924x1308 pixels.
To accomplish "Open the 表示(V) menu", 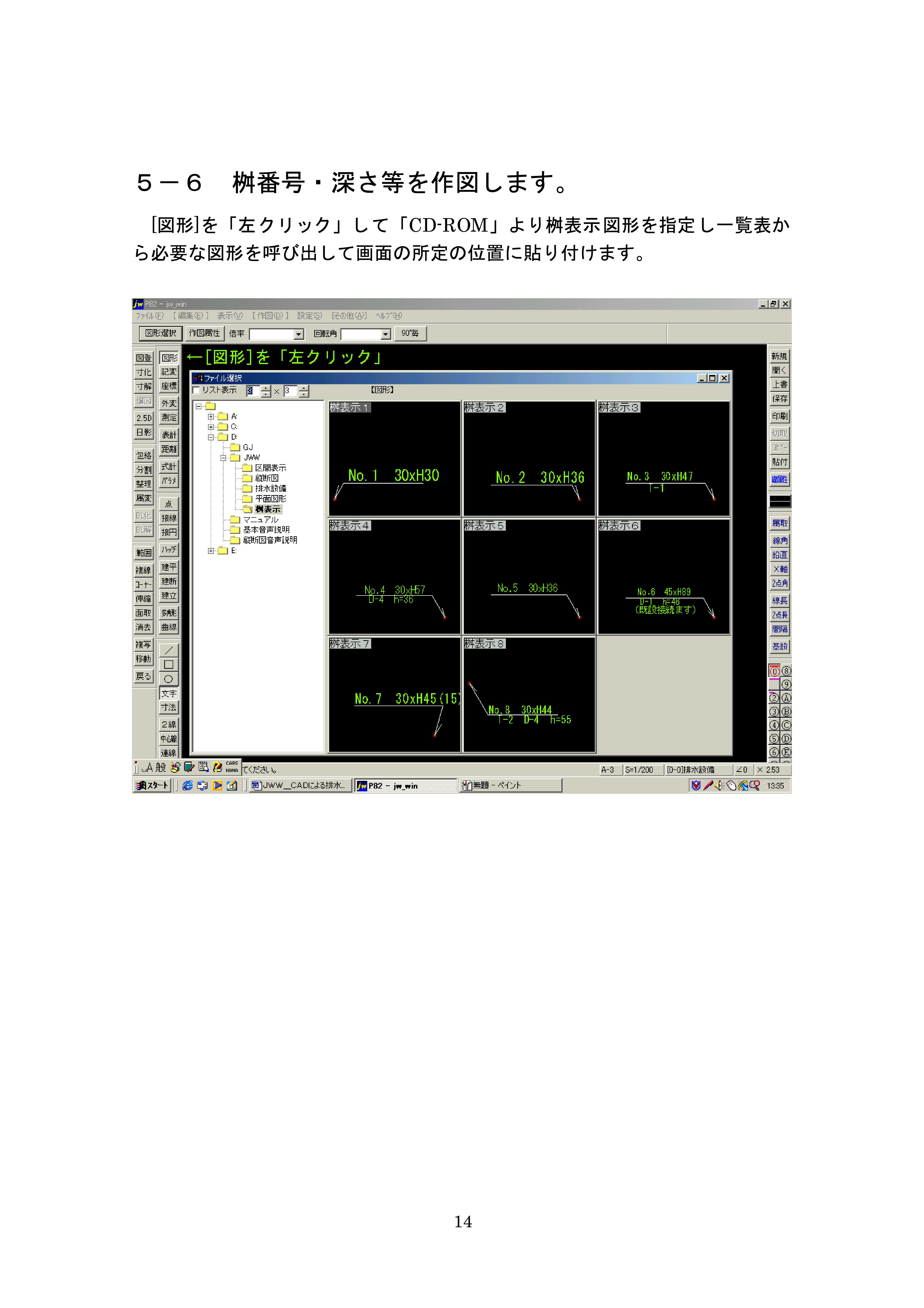I will click(x=230, y=316).
